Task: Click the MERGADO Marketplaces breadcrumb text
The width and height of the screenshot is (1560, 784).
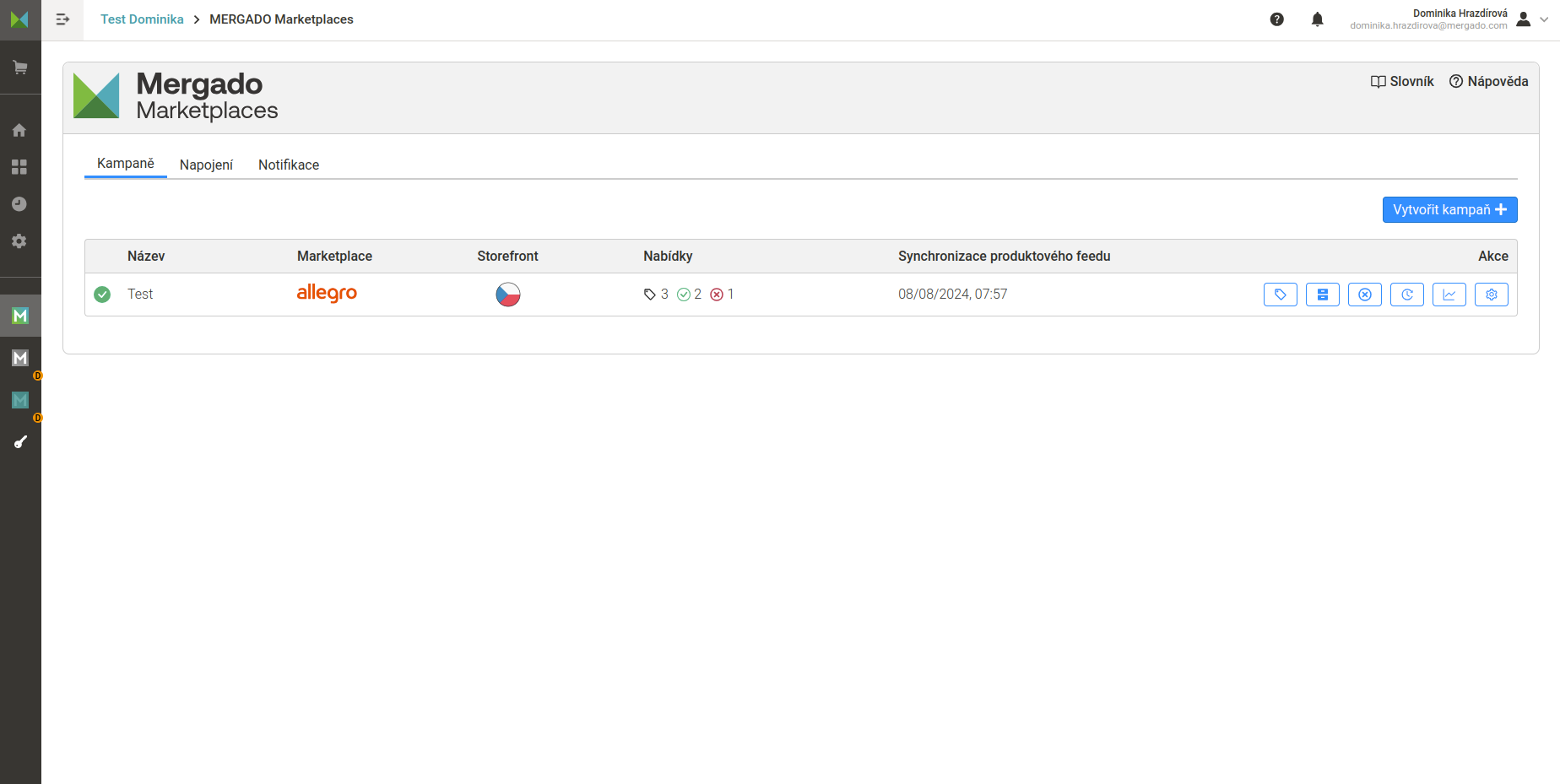Action: click(x=281, y=19)
